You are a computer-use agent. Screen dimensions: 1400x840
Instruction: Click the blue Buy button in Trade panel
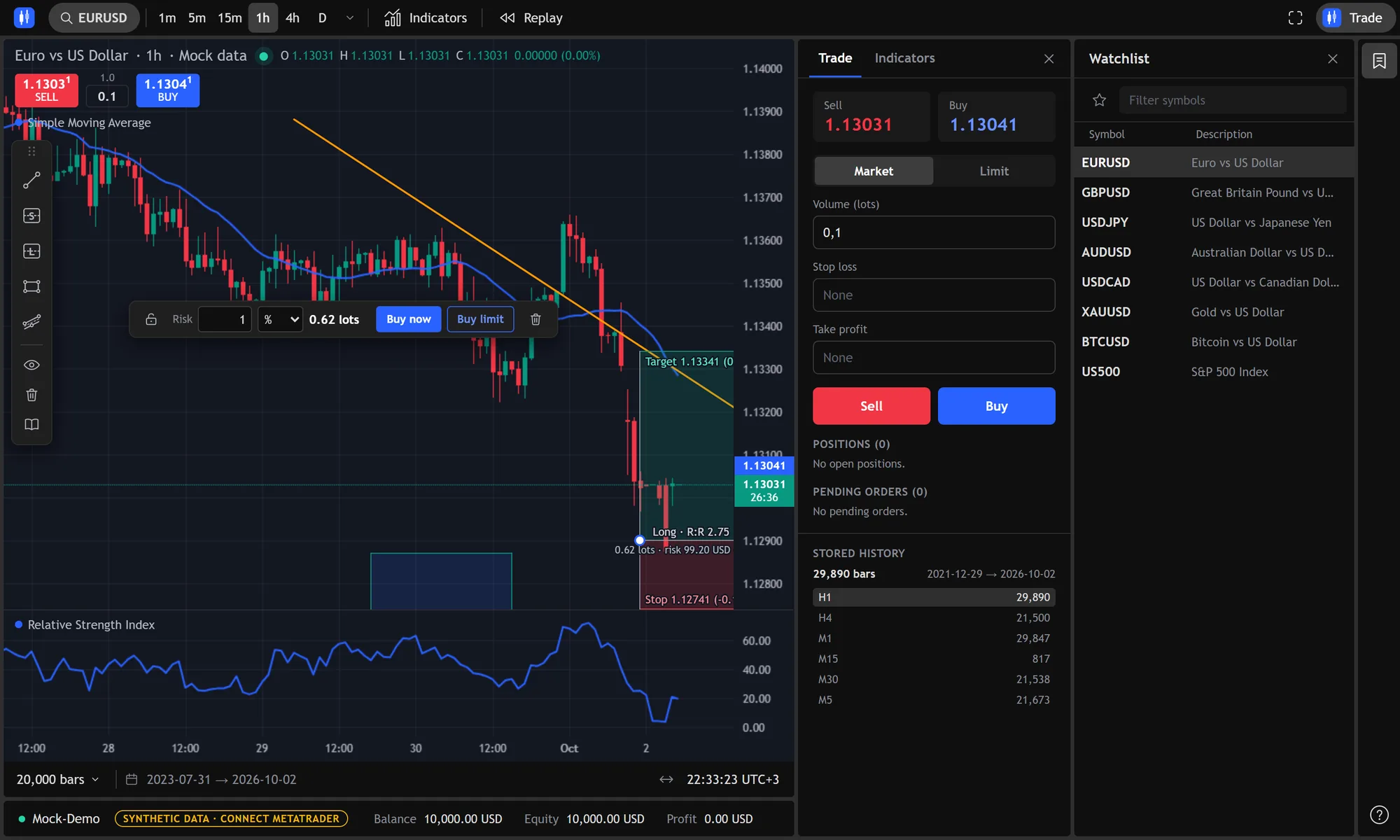click(x=996, y=406)
